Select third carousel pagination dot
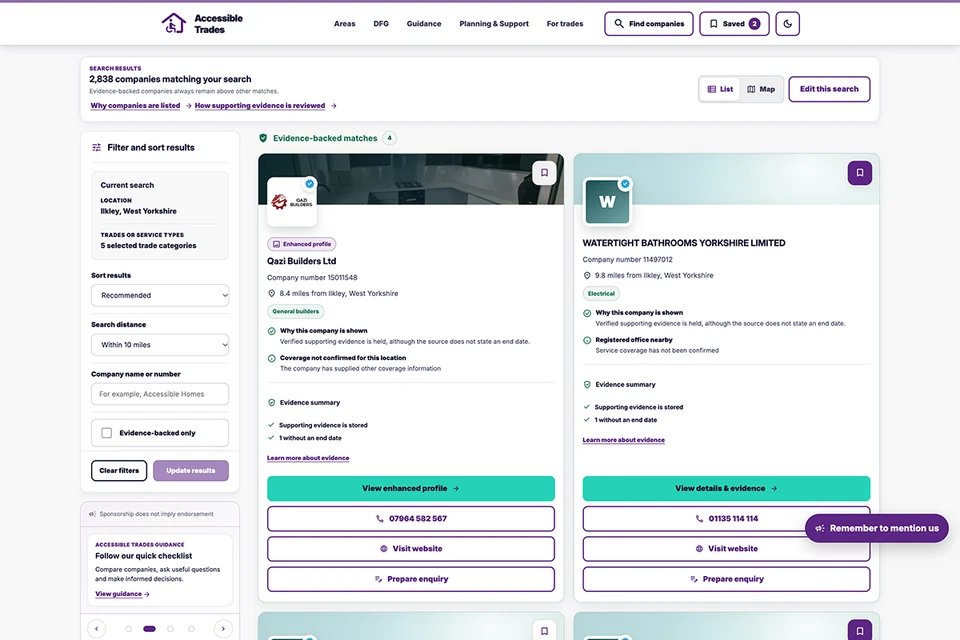This screenshot has width=960, height=640. coord(170,628)
